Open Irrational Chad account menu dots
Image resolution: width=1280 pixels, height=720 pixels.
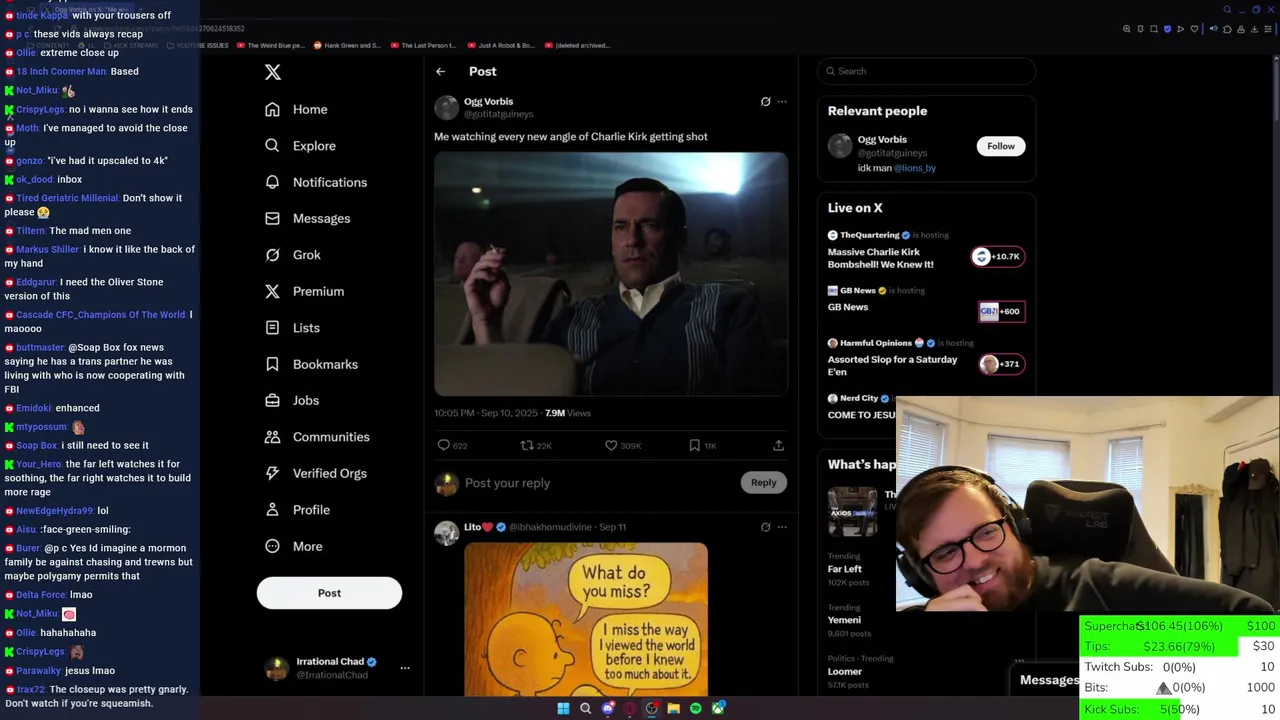405,668
